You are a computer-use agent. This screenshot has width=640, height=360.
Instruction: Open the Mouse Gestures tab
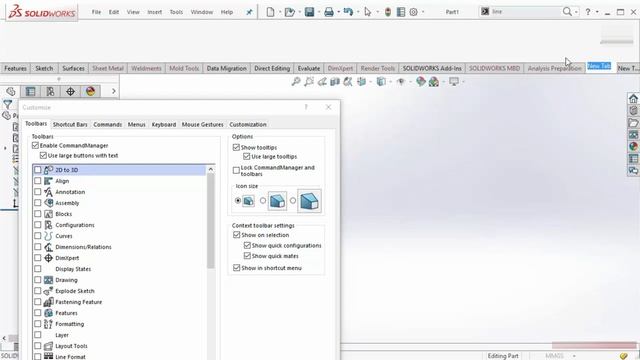[x=202, y=124]
